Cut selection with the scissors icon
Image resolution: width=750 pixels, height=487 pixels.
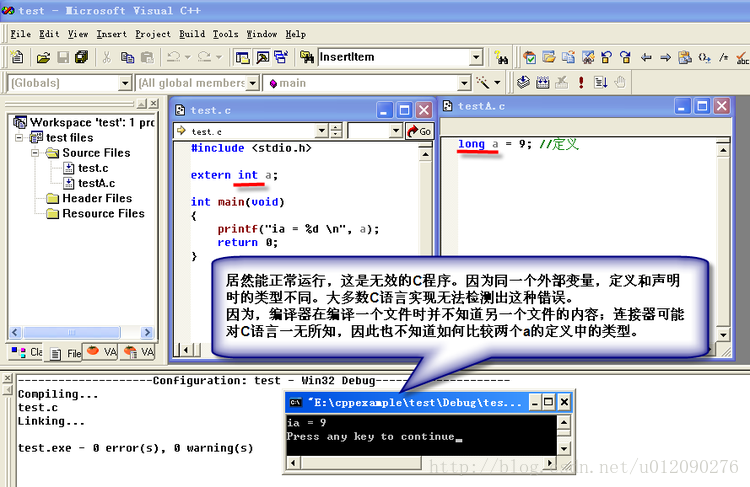(107, 57)
